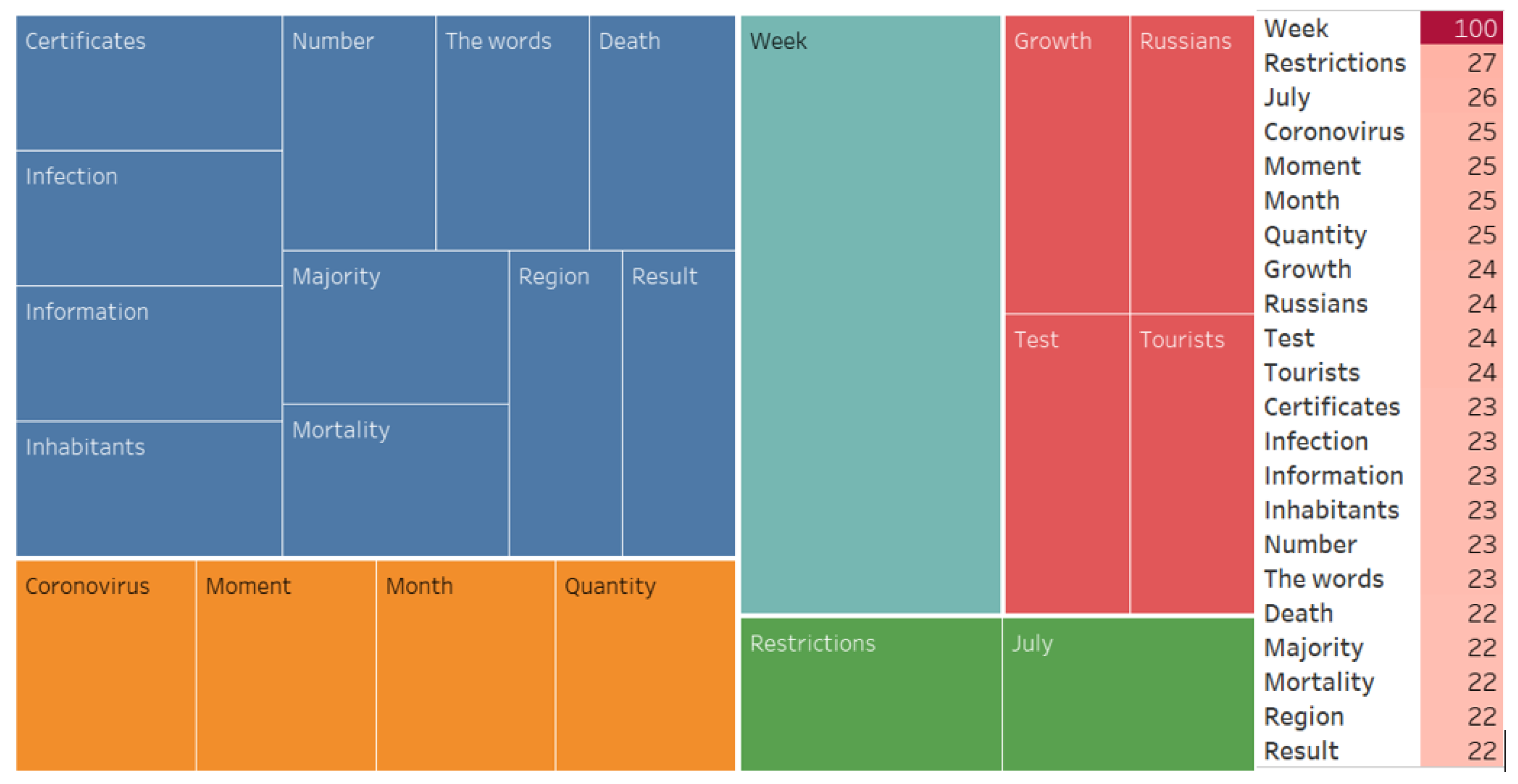Select the green July tile
Image resolution: width=1518 pixels, height=784 pixels.
(x=1127, y=693)
